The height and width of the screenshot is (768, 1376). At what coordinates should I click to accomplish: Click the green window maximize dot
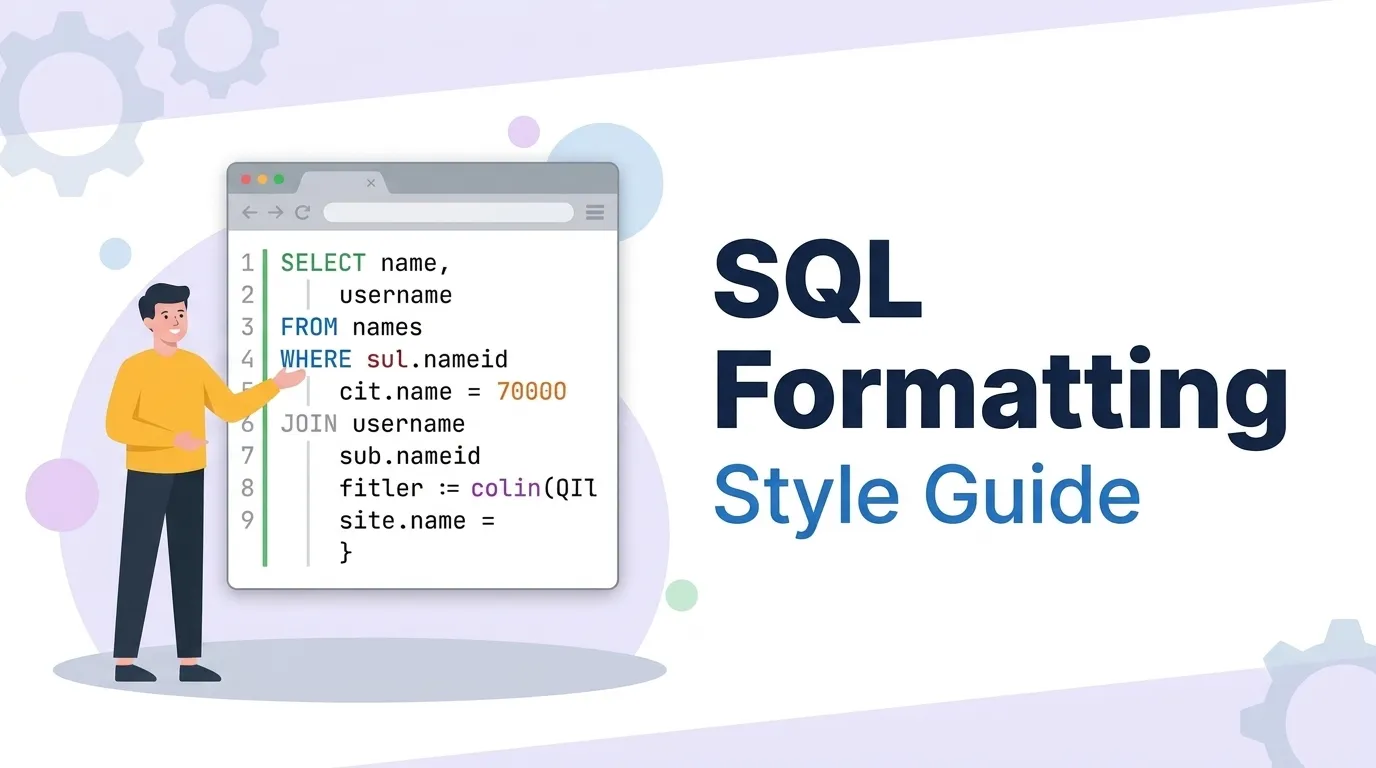pyautogui.click(x=279, y=179)
